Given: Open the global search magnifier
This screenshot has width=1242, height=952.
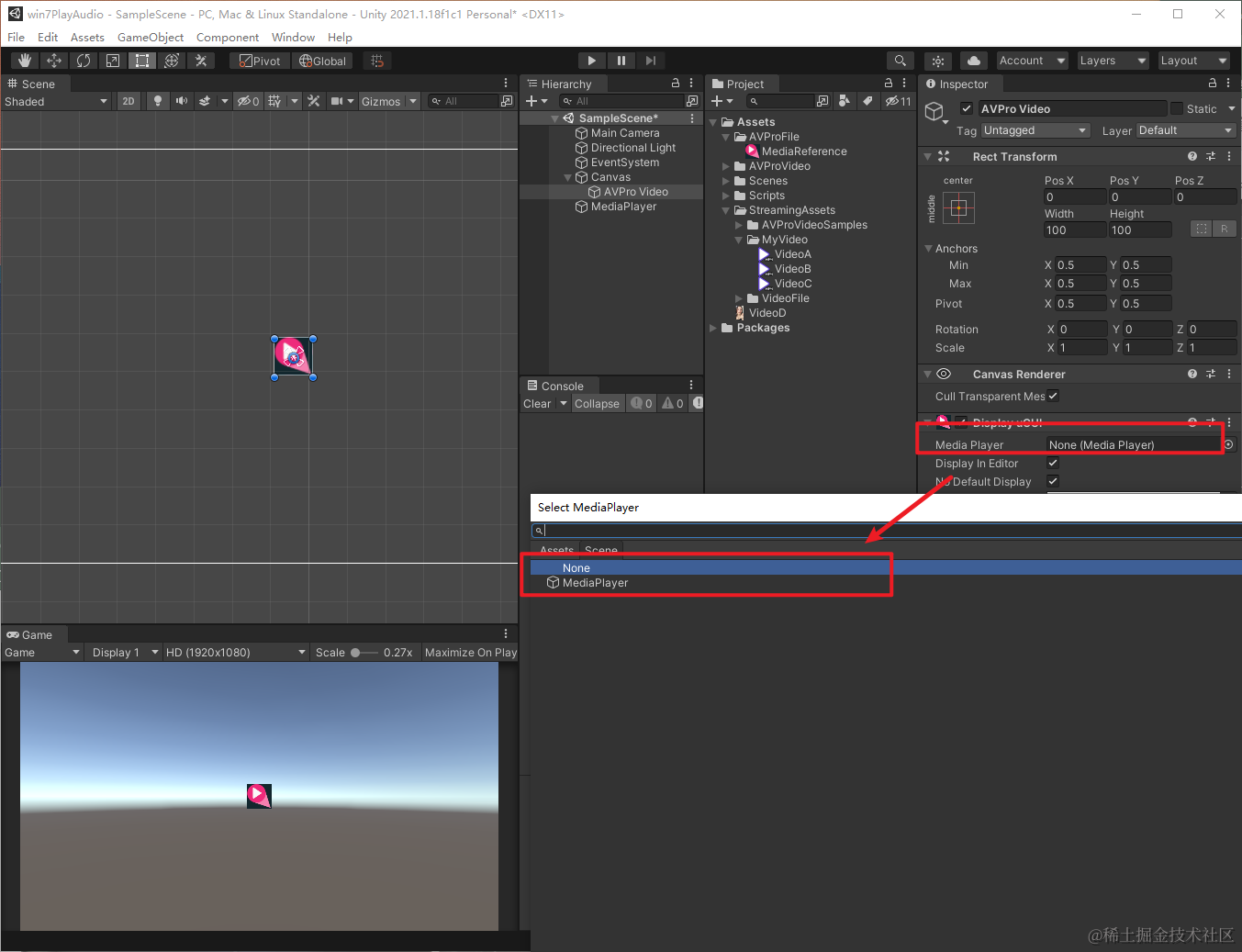Looking at the screenshot, I should tap(900, 61).
